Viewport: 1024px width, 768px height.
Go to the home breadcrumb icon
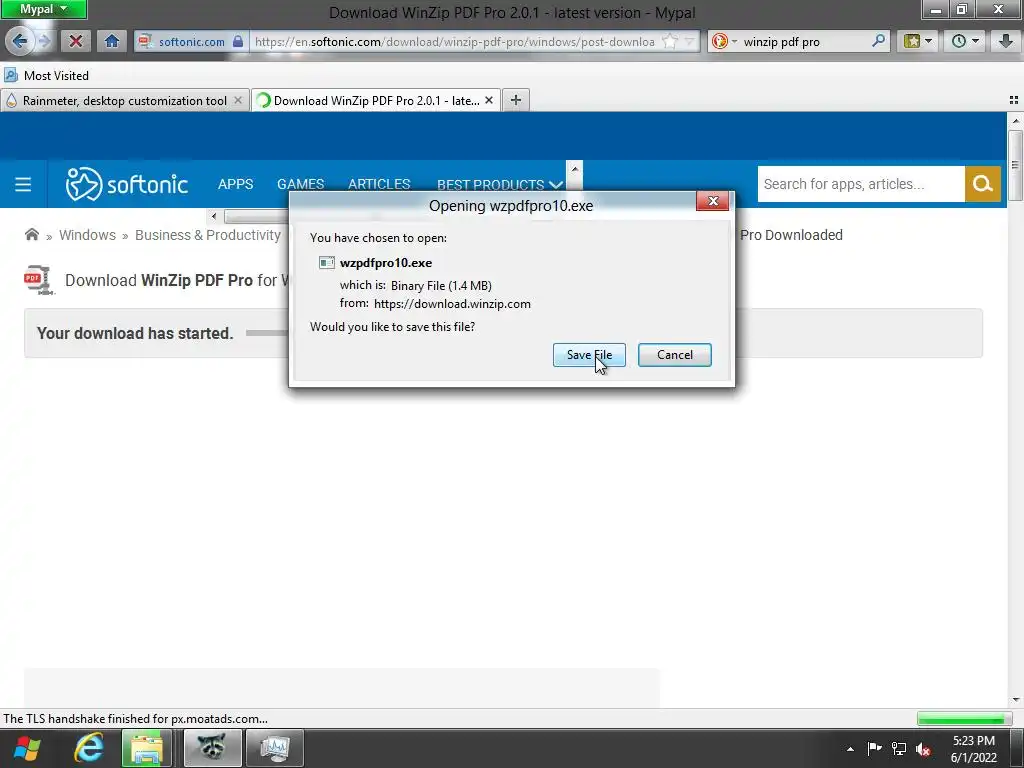[x=31, y=234]
